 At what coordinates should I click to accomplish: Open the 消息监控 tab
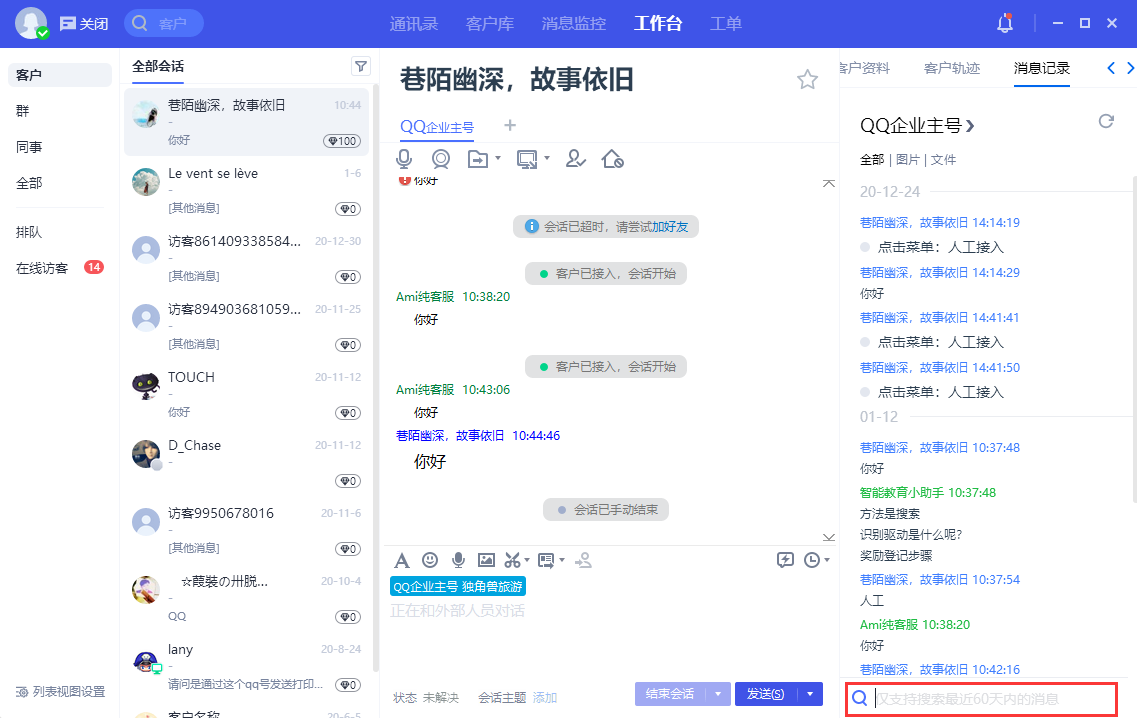[574, 24]
